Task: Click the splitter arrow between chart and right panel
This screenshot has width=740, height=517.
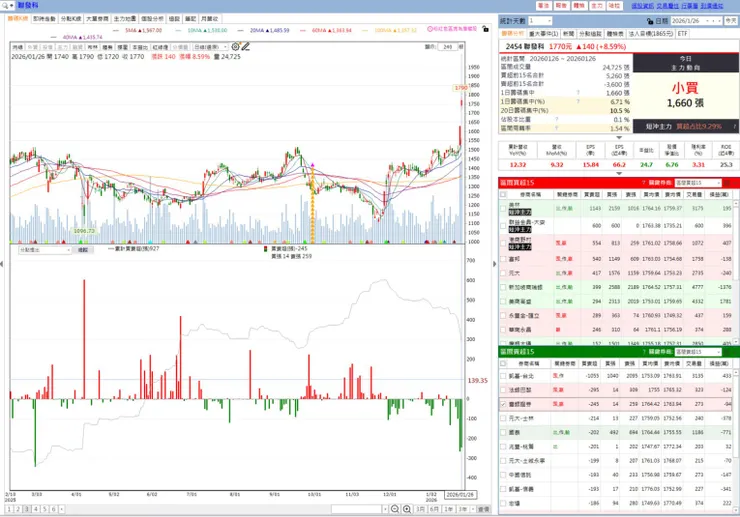Action: coord(495,264)
